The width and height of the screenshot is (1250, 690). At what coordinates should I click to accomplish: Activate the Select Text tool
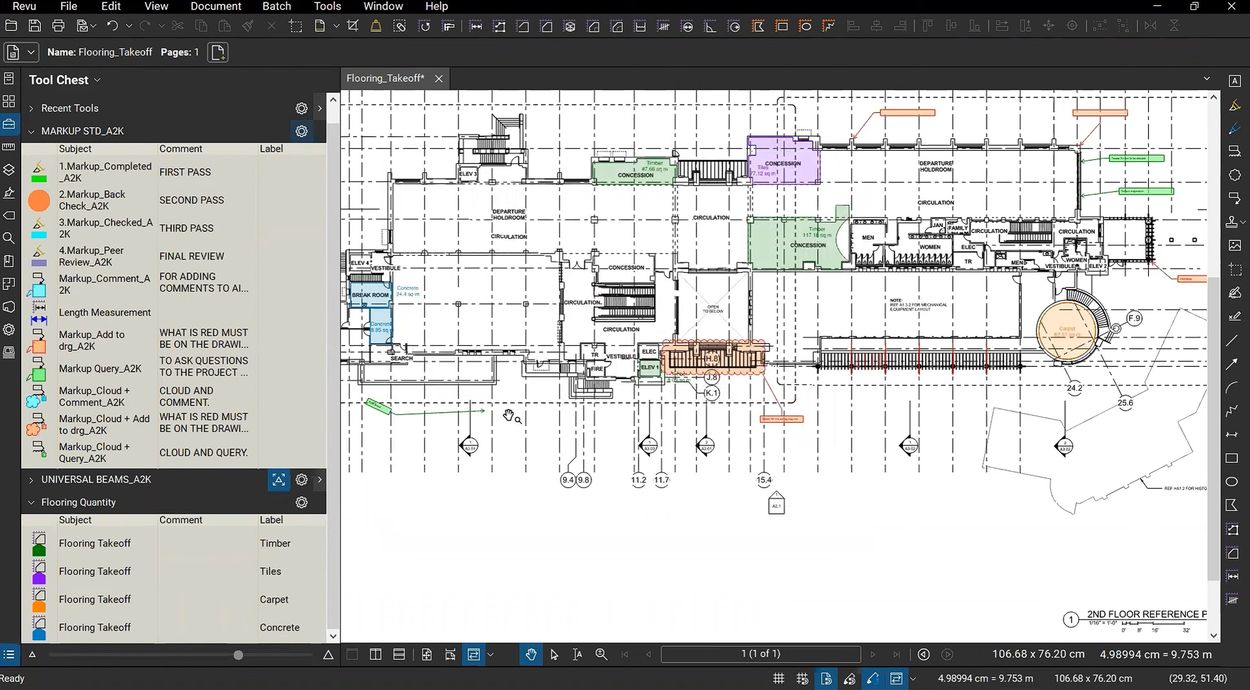pyautogui.click(x=577, y=654)
